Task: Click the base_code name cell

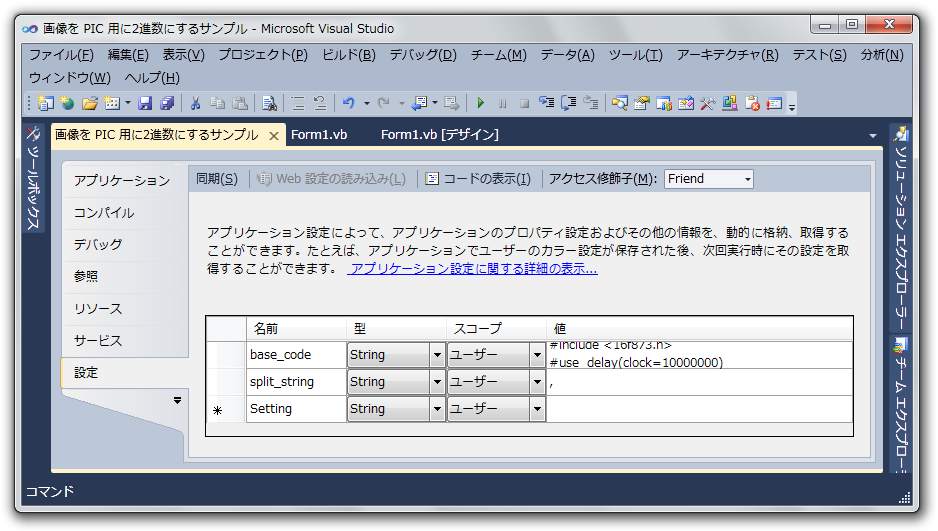Action: coord(296,355)
